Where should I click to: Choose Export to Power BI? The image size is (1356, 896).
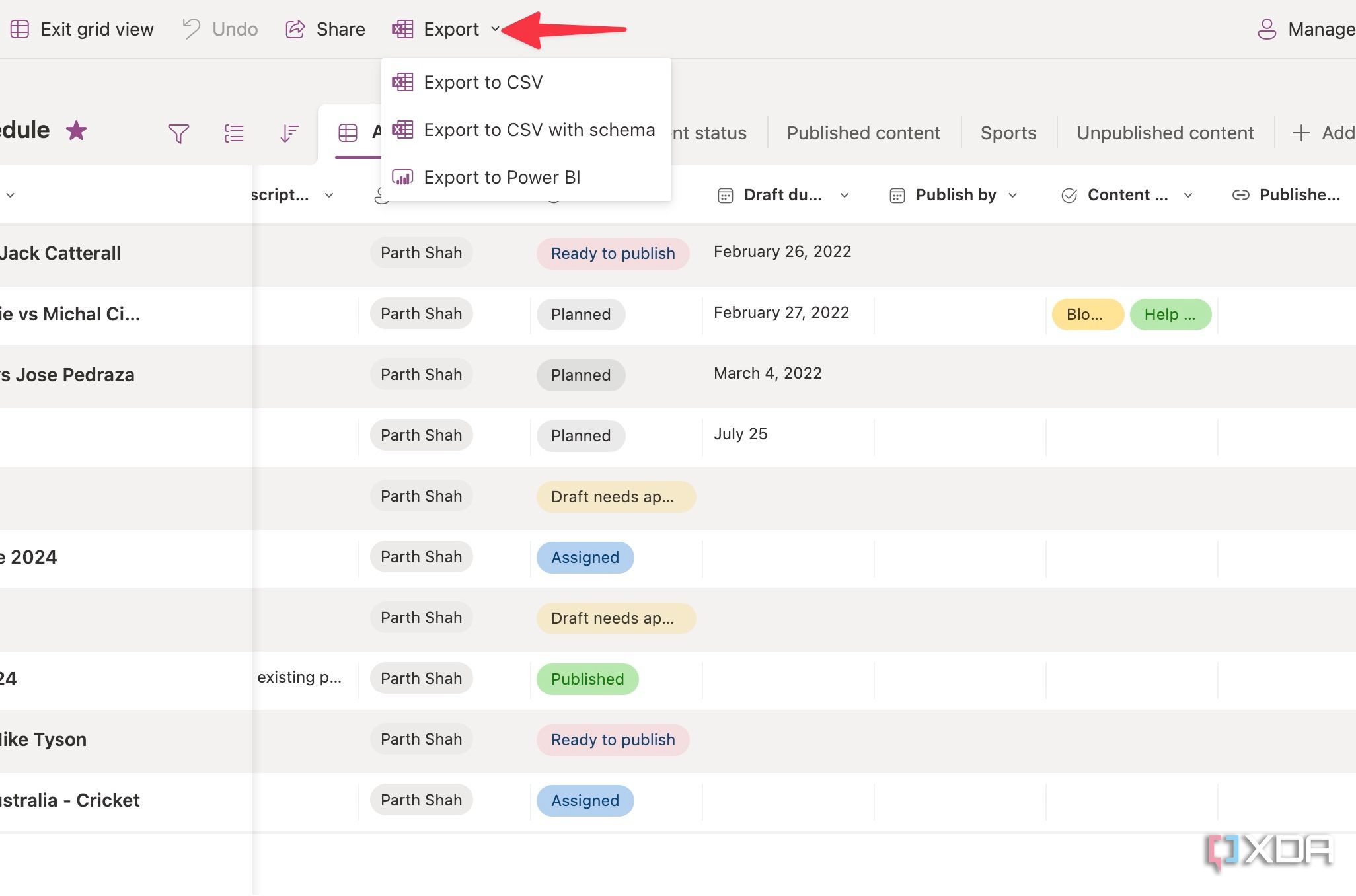[502, 177]
